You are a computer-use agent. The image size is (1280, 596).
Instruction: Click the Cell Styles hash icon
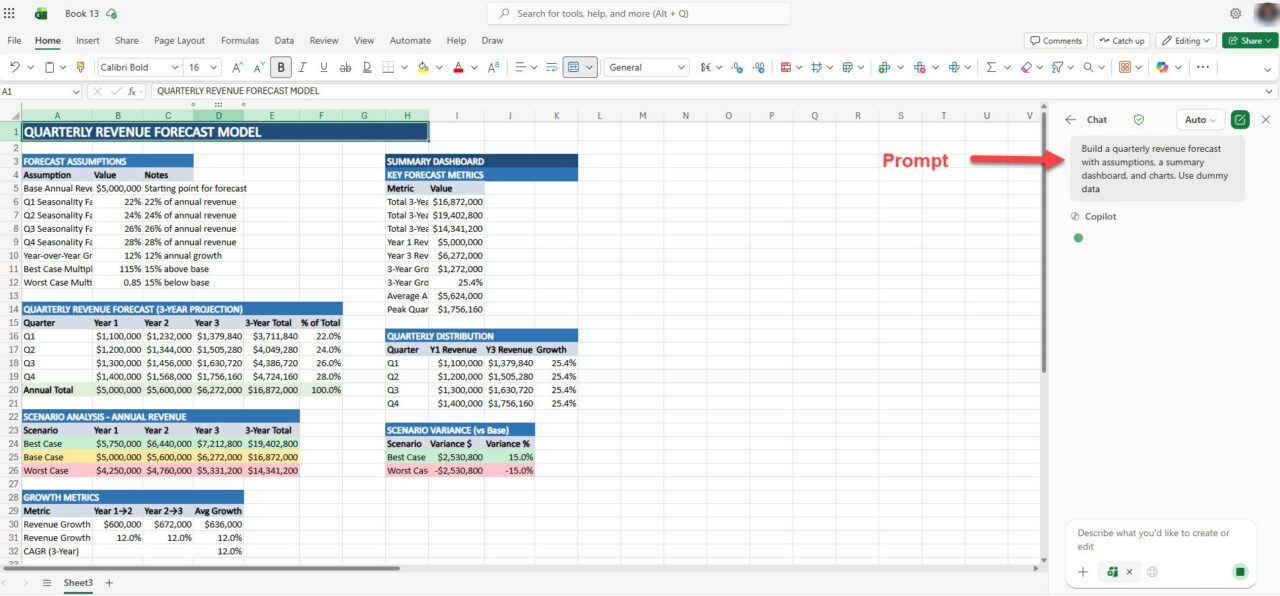tap(816, 67)
